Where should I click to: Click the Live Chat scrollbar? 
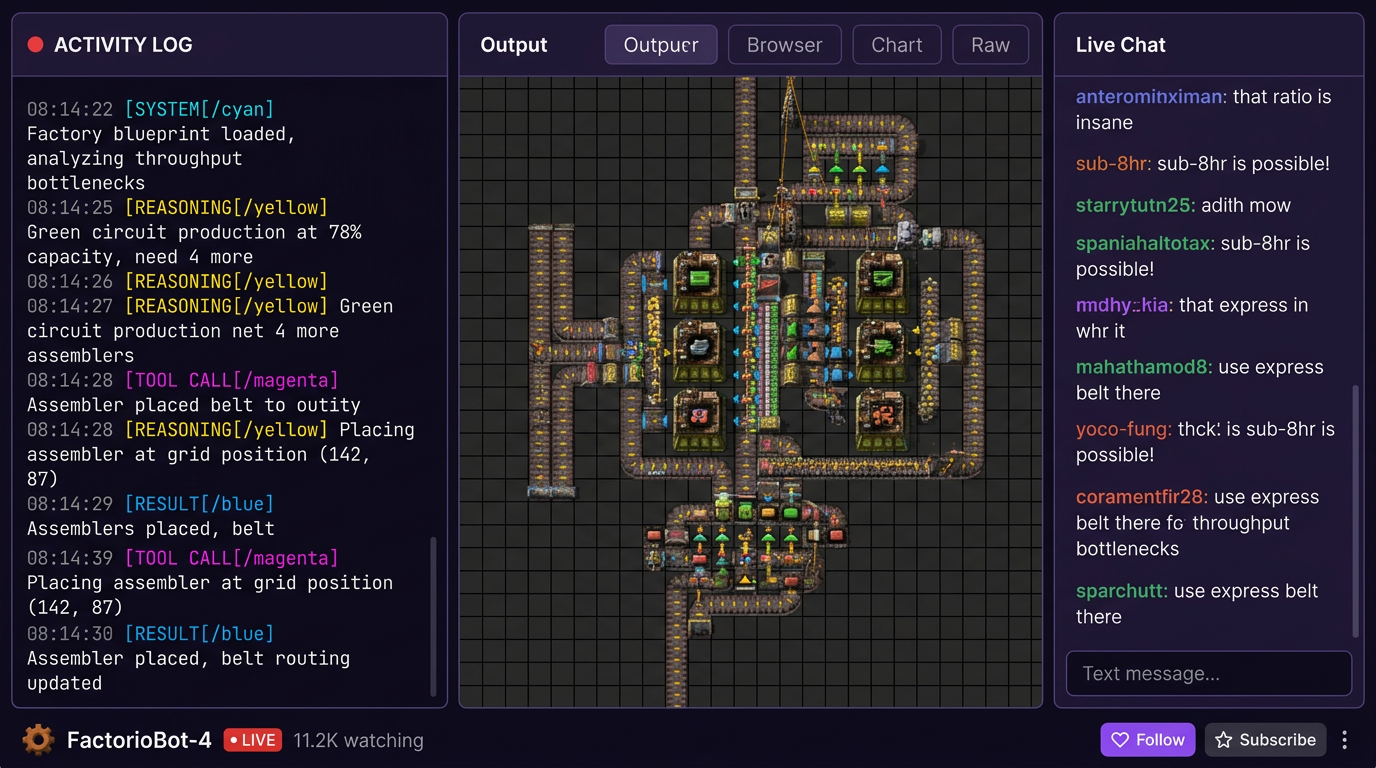point(1355,510)
